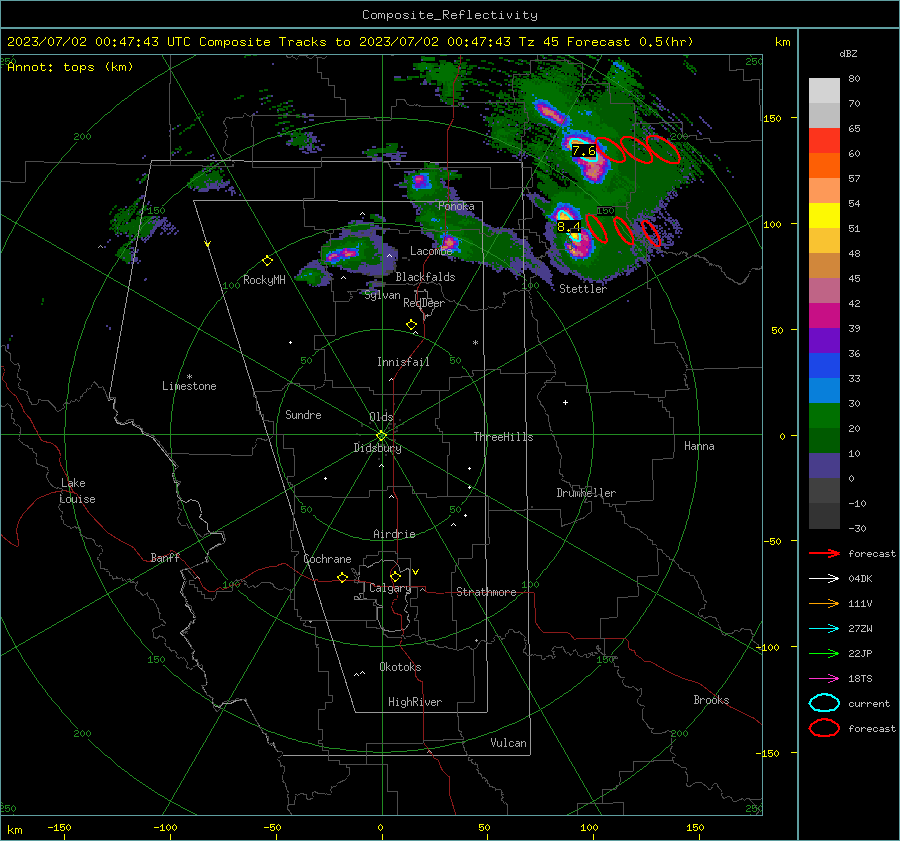Click the Cochrane label

coord(327,559)
